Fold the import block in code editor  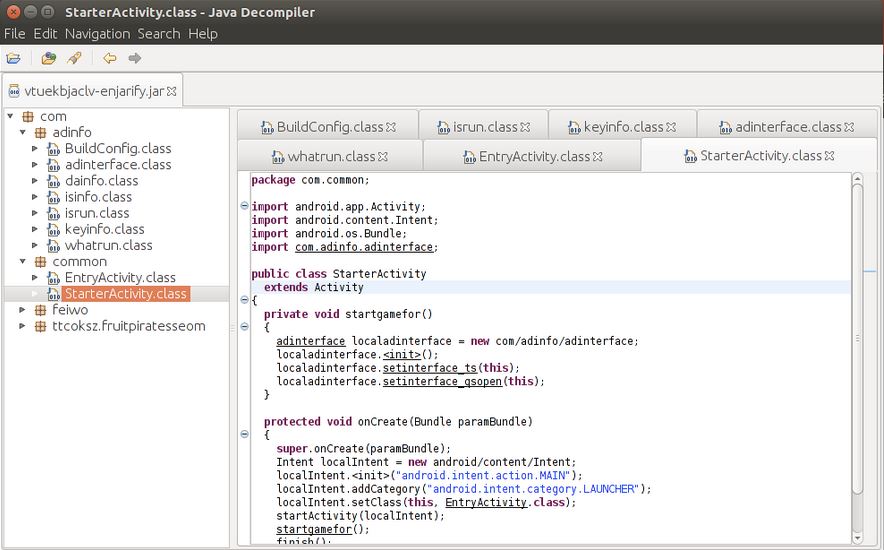pos(244,206)
